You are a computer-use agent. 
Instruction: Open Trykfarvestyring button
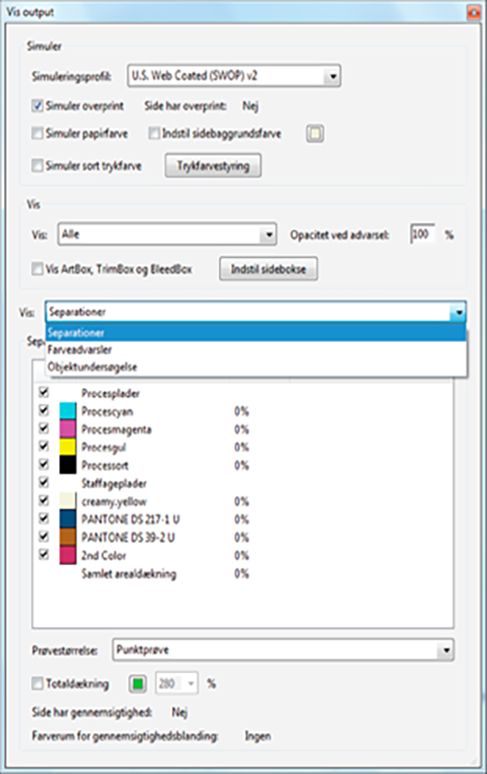pos(213,166)
